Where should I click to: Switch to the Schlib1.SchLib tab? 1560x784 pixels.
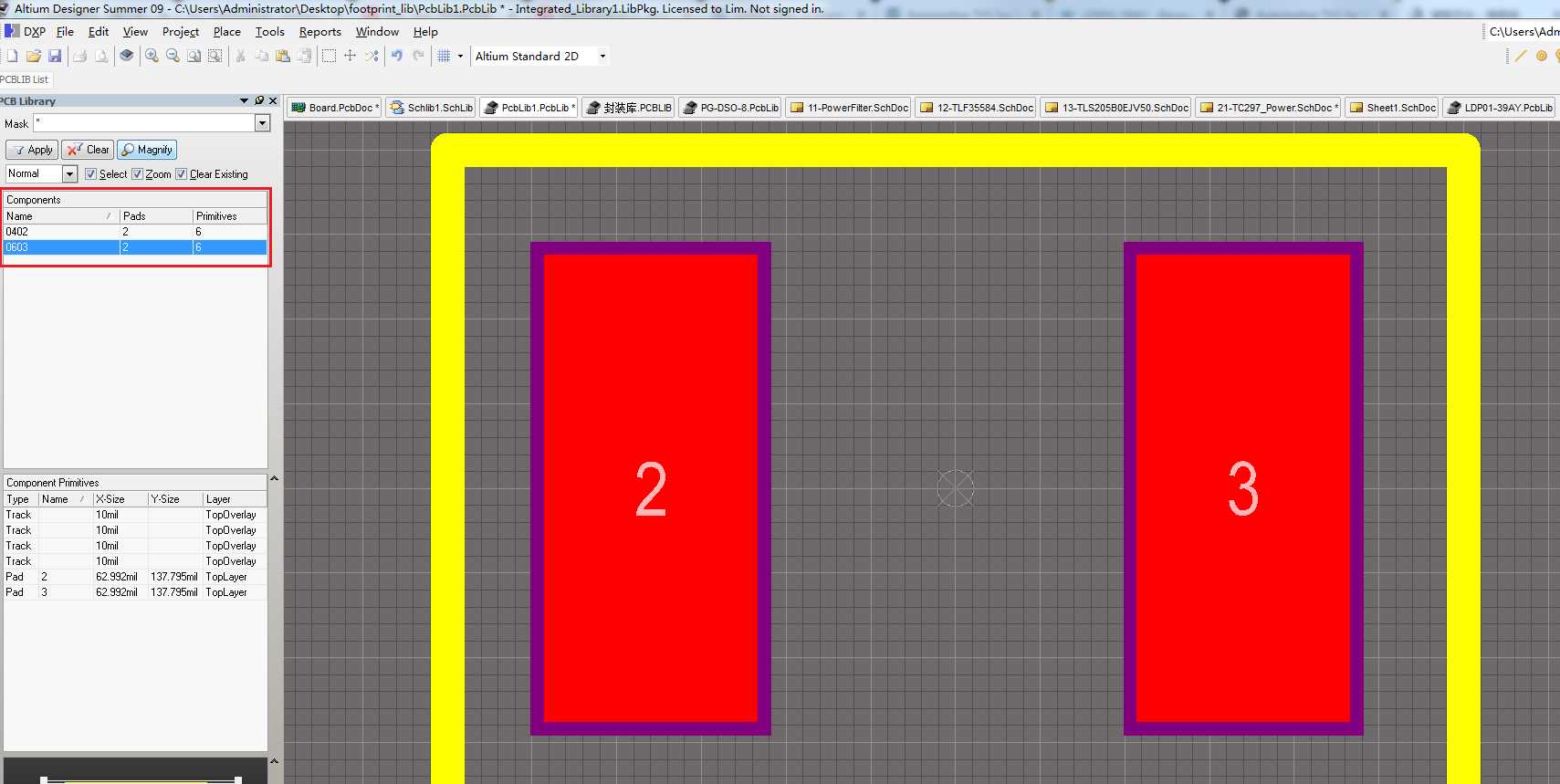click(431, 107)
